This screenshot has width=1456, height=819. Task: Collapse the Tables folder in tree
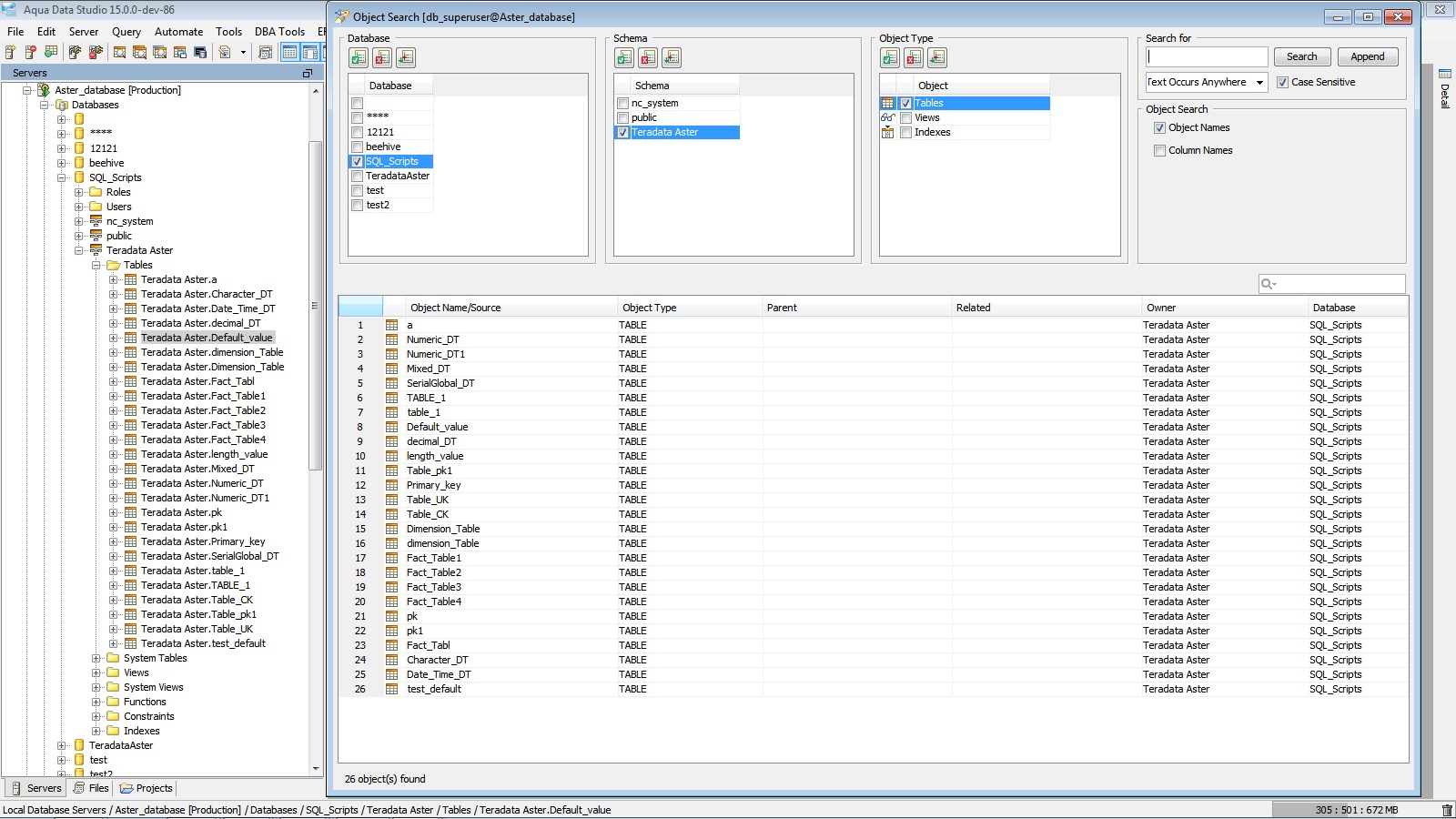pos(96,265)
